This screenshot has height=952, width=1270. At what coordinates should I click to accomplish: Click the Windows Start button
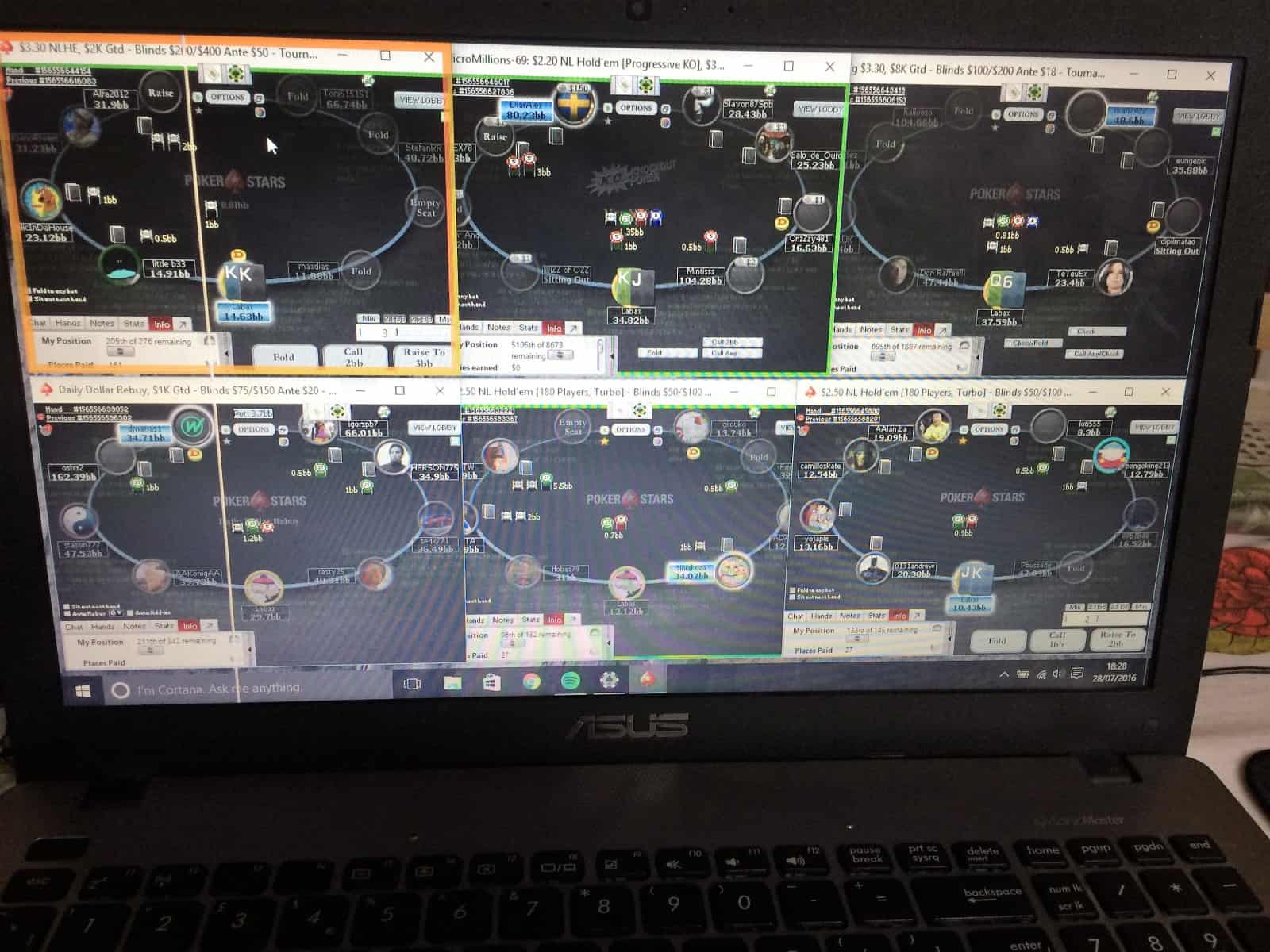point(83,691)
